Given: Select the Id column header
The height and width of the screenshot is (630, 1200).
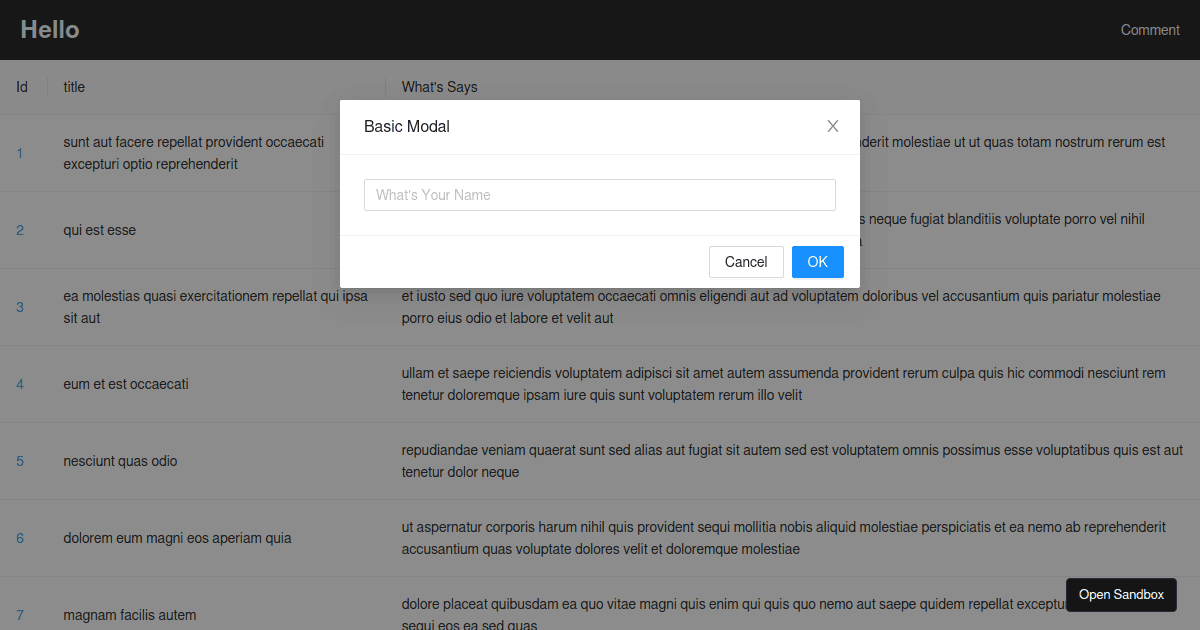Looking at the screenshot, I should pos(22,87).
